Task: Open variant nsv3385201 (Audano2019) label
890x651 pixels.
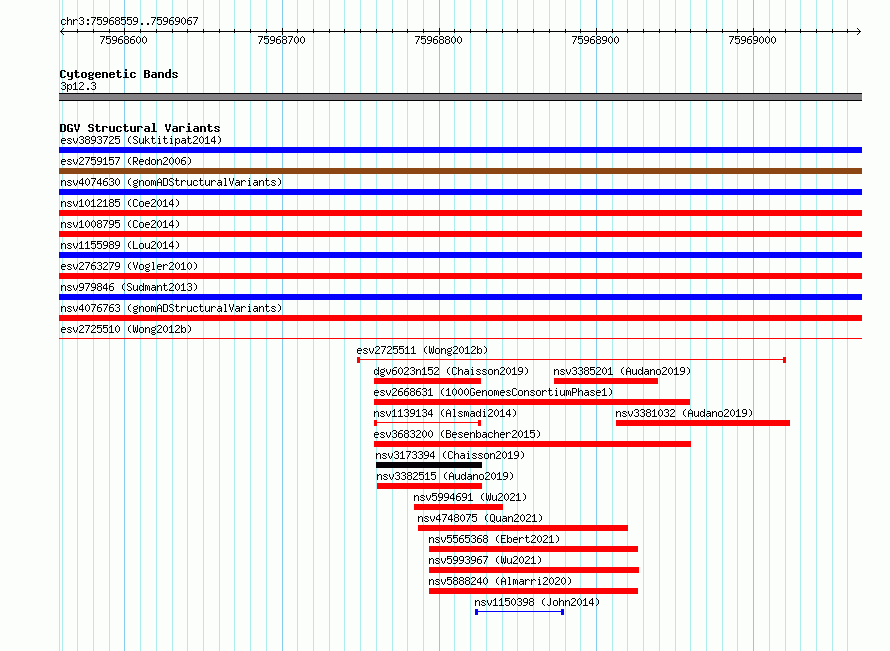Action: coord(622,371)
